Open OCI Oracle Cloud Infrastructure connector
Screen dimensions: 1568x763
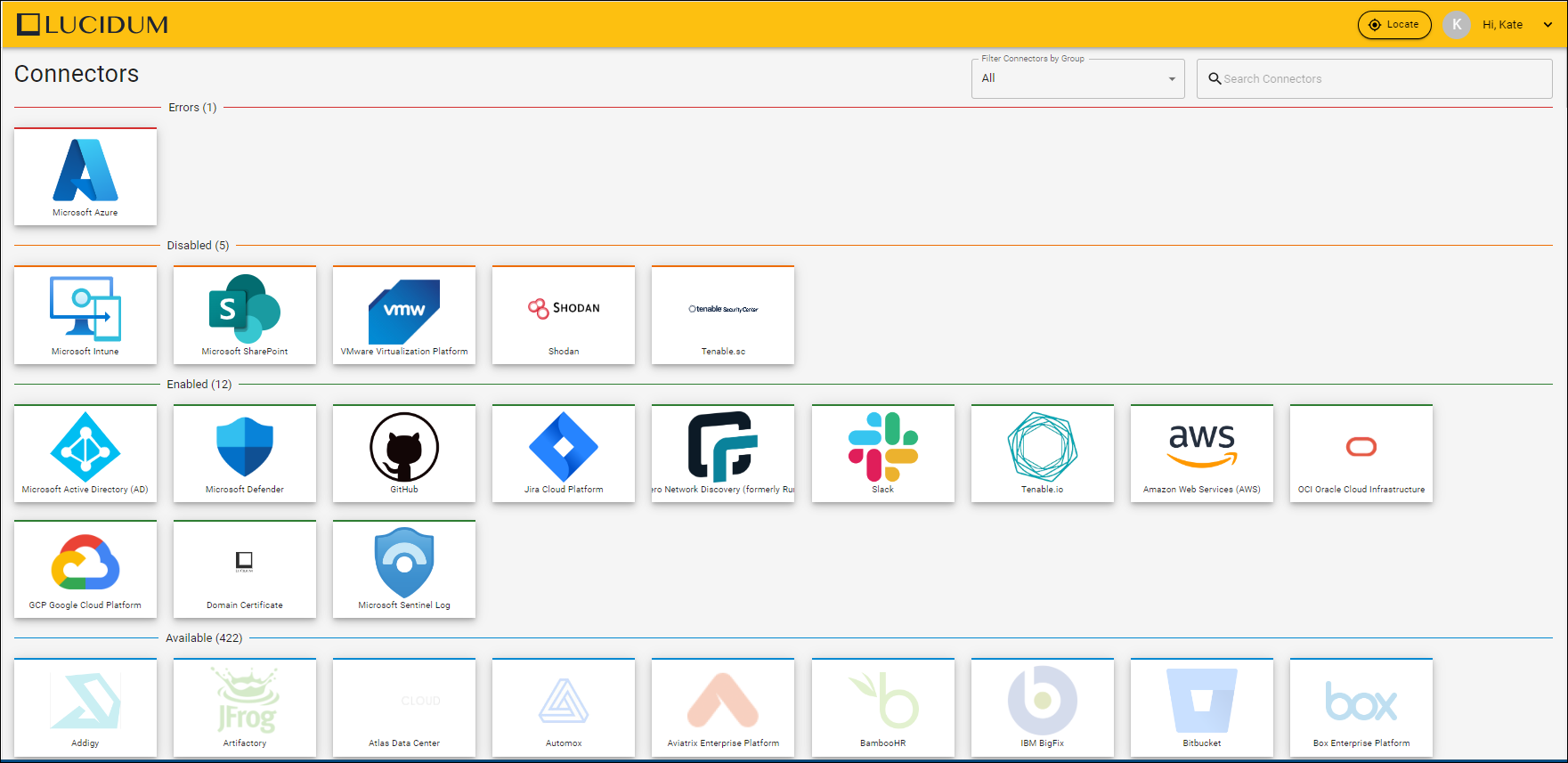[1361, 453]
